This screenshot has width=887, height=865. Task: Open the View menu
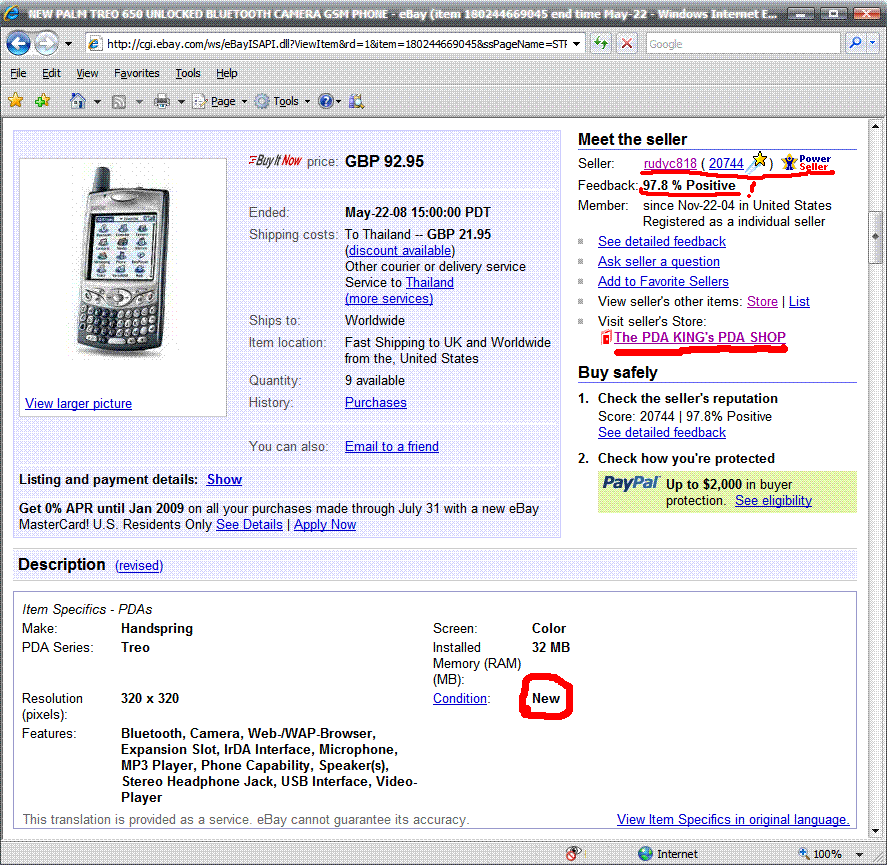click(x=87, y=73)
